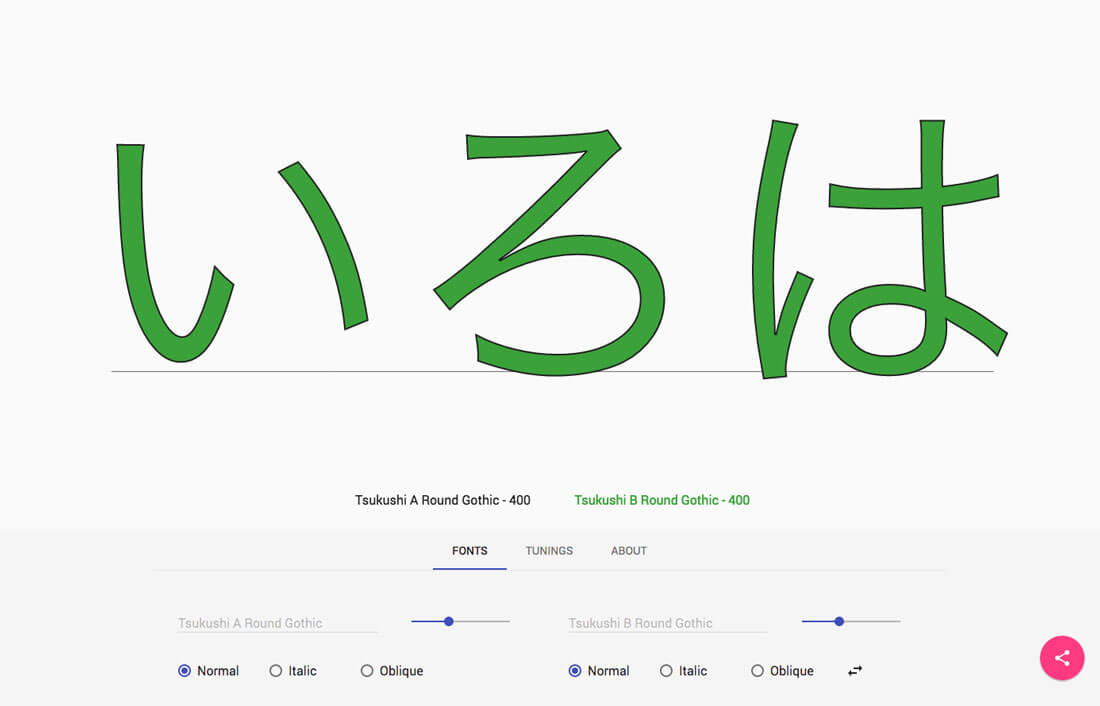The height and width of the screenshot is (706, 1100).
Task: Focus the Tsukushi A Round Gothic font field
Action: click(277, 623)
